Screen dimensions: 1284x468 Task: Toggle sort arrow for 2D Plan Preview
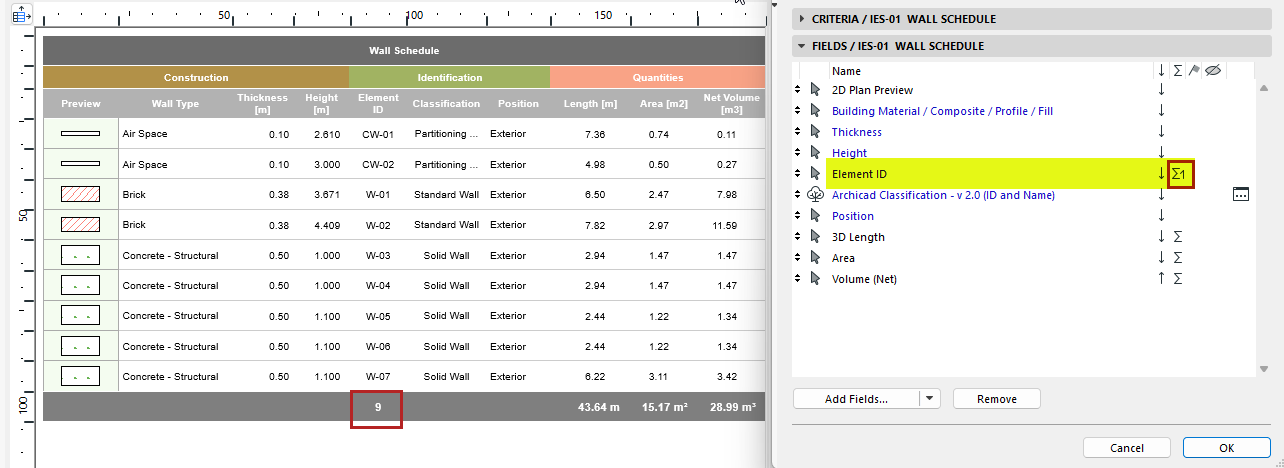[x=1161, y=90]
